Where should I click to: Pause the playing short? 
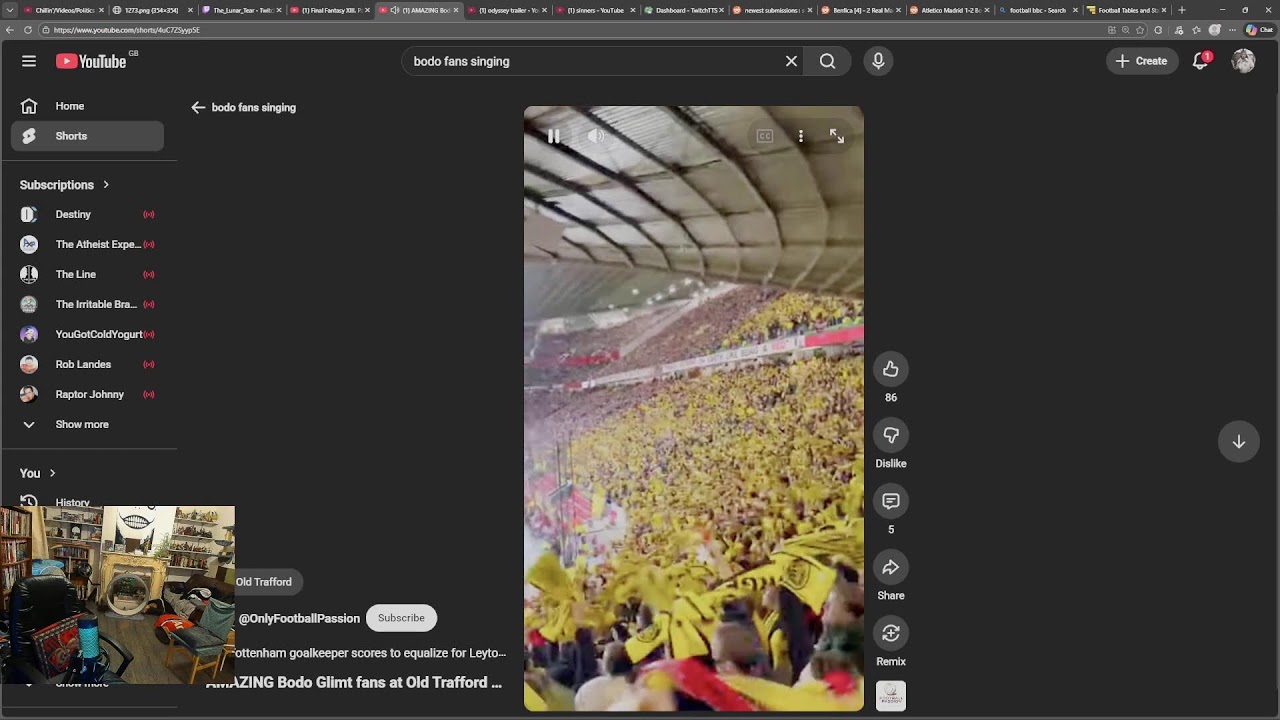click(553, 136)
